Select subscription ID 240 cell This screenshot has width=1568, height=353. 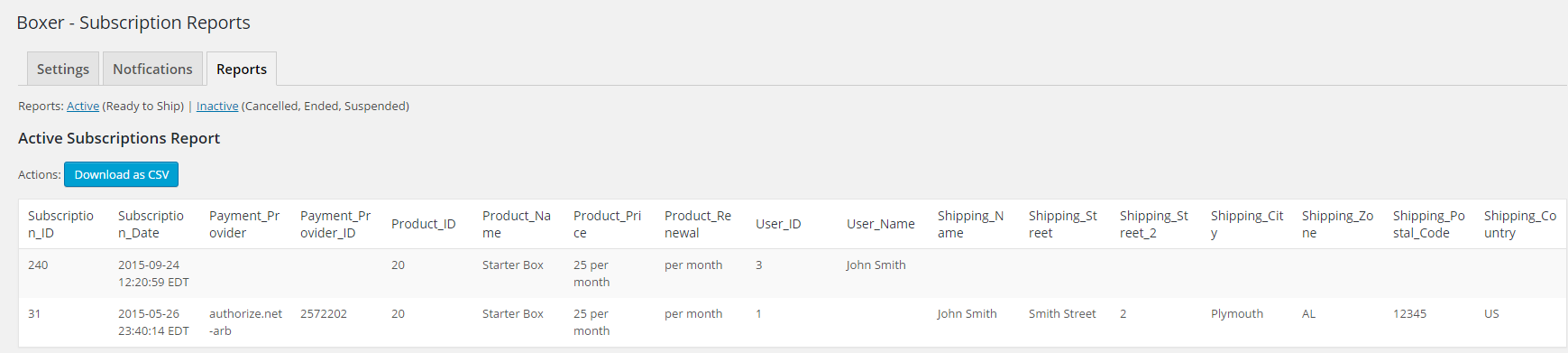point(38,265)
